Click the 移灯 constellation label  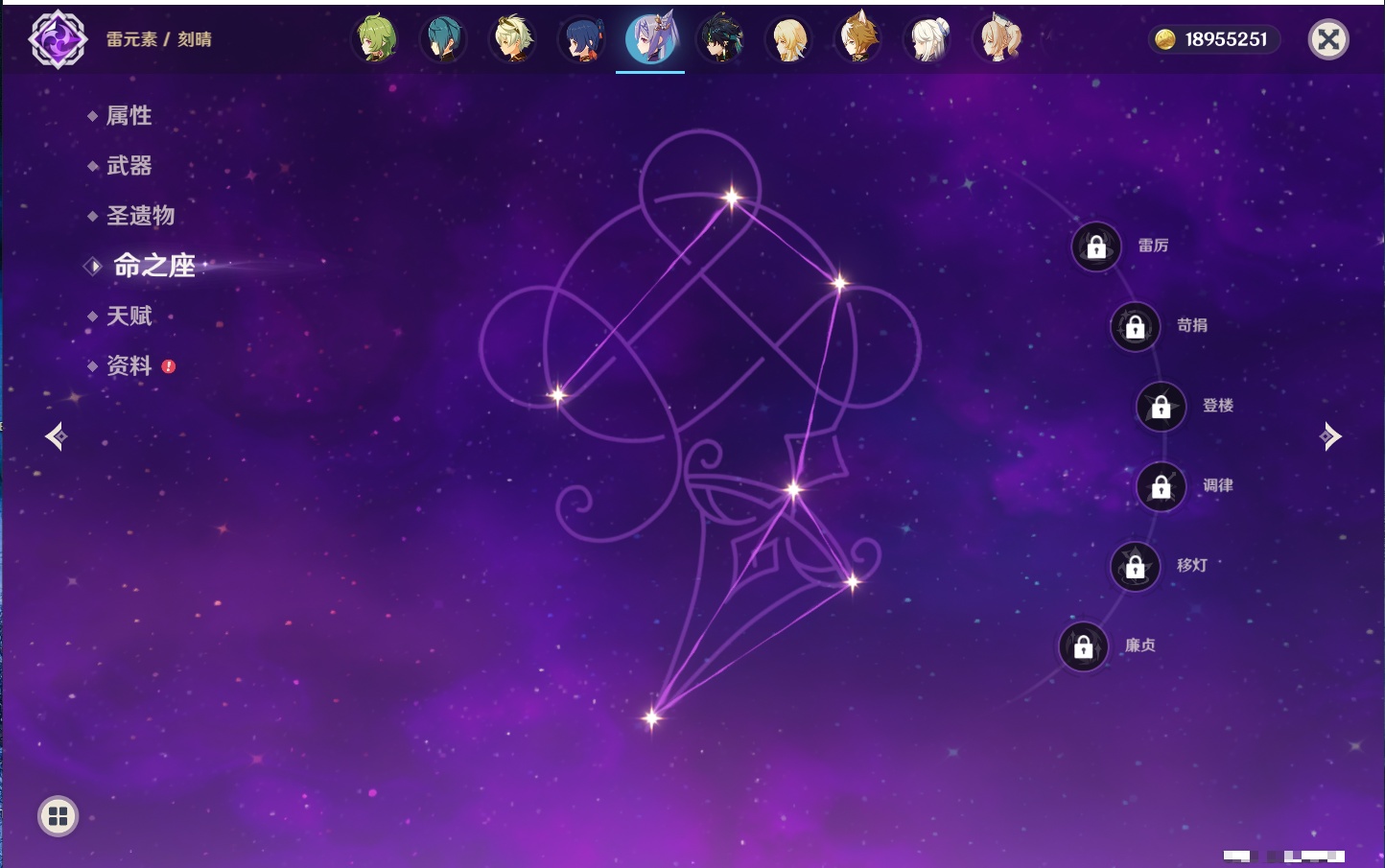1192,565
